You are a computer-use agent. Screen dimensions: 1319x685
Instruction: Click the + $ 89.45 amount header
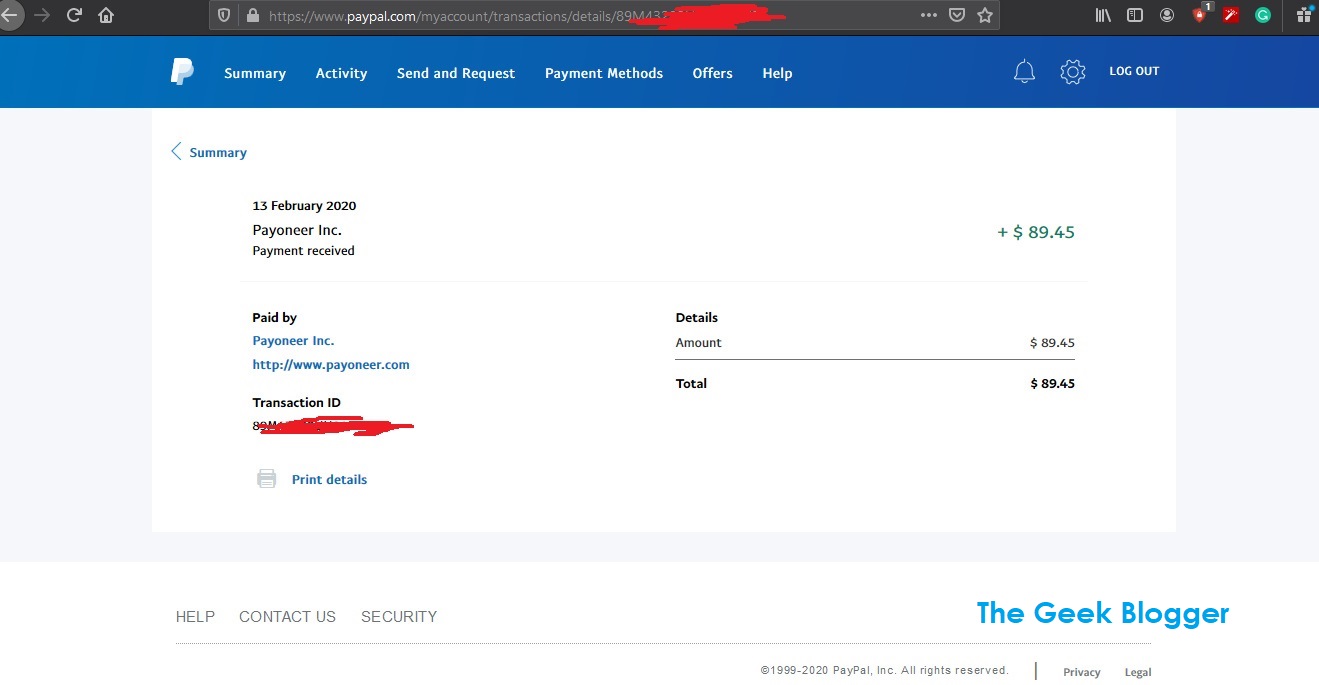tap(1036, 232)
